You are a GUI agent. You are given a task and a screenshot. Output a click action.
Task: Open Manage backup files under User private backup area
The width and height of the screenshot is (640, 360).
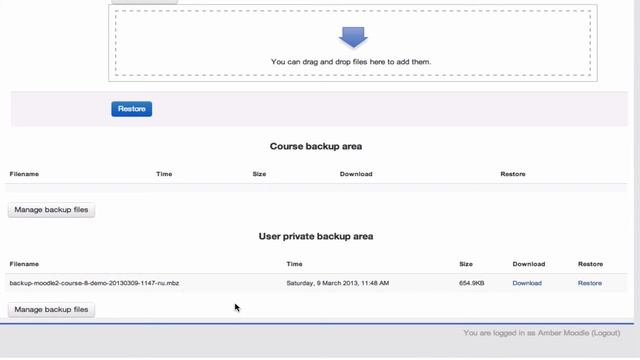51,309
